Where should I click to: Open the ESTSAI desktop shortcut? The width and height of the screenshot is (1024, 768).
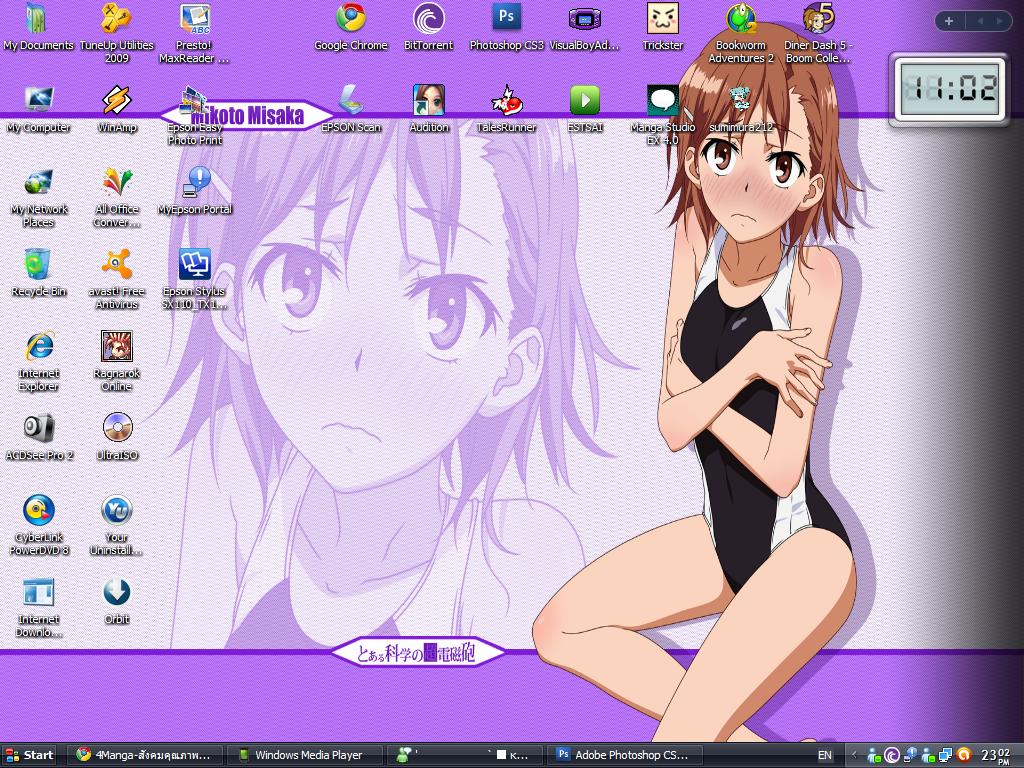[x=584, y=110]
